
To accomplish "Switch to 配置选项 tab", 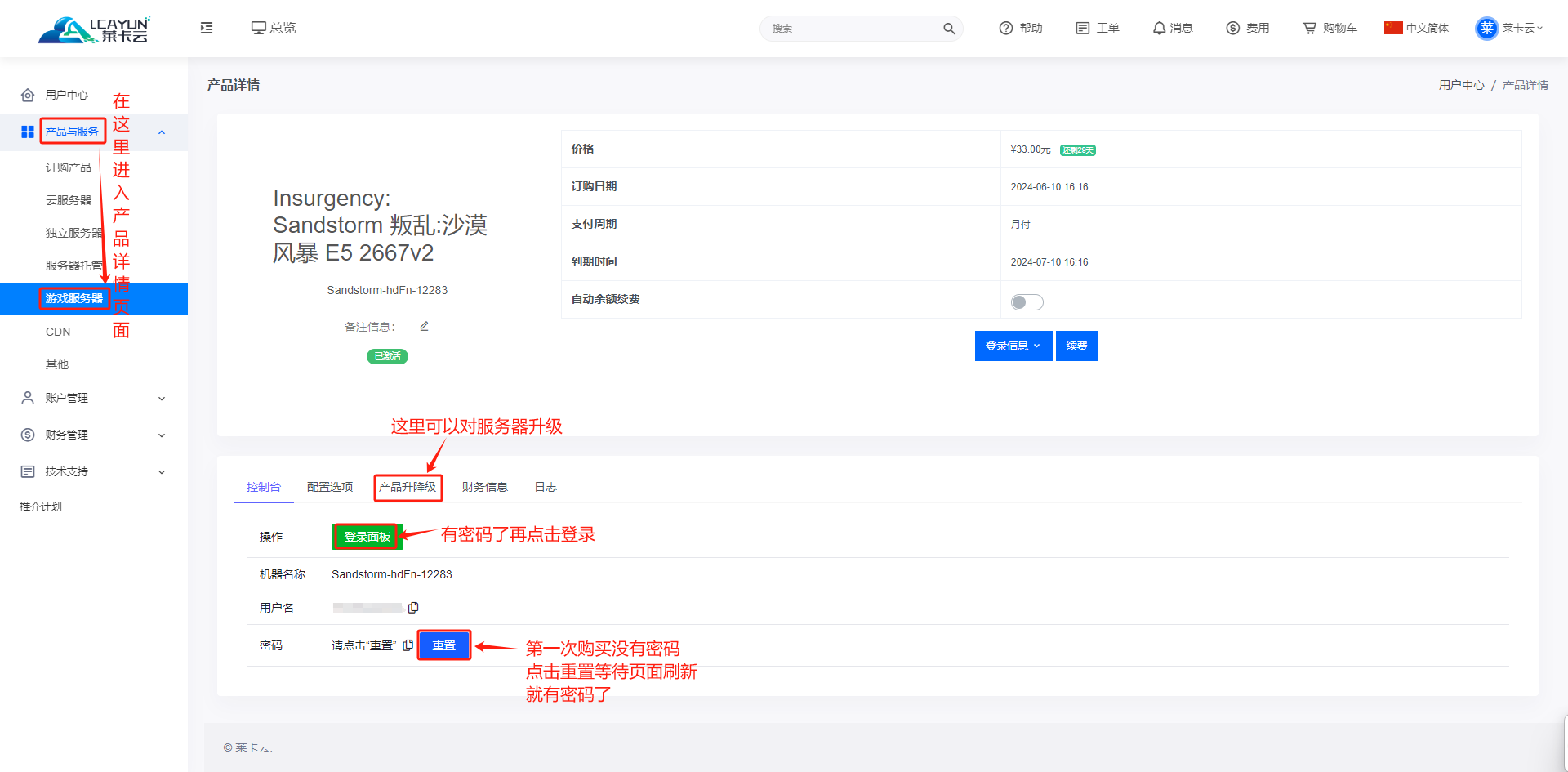I will [x=330, y=487].
